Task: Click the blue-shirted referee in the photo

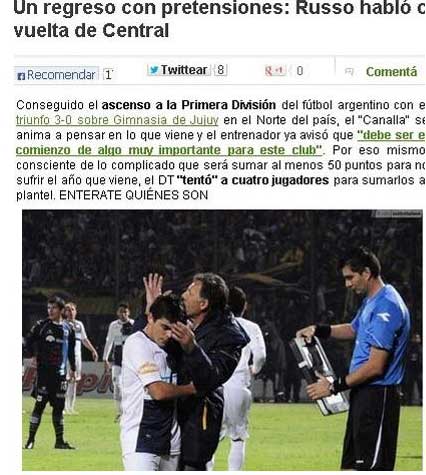Action: (368, 358)
